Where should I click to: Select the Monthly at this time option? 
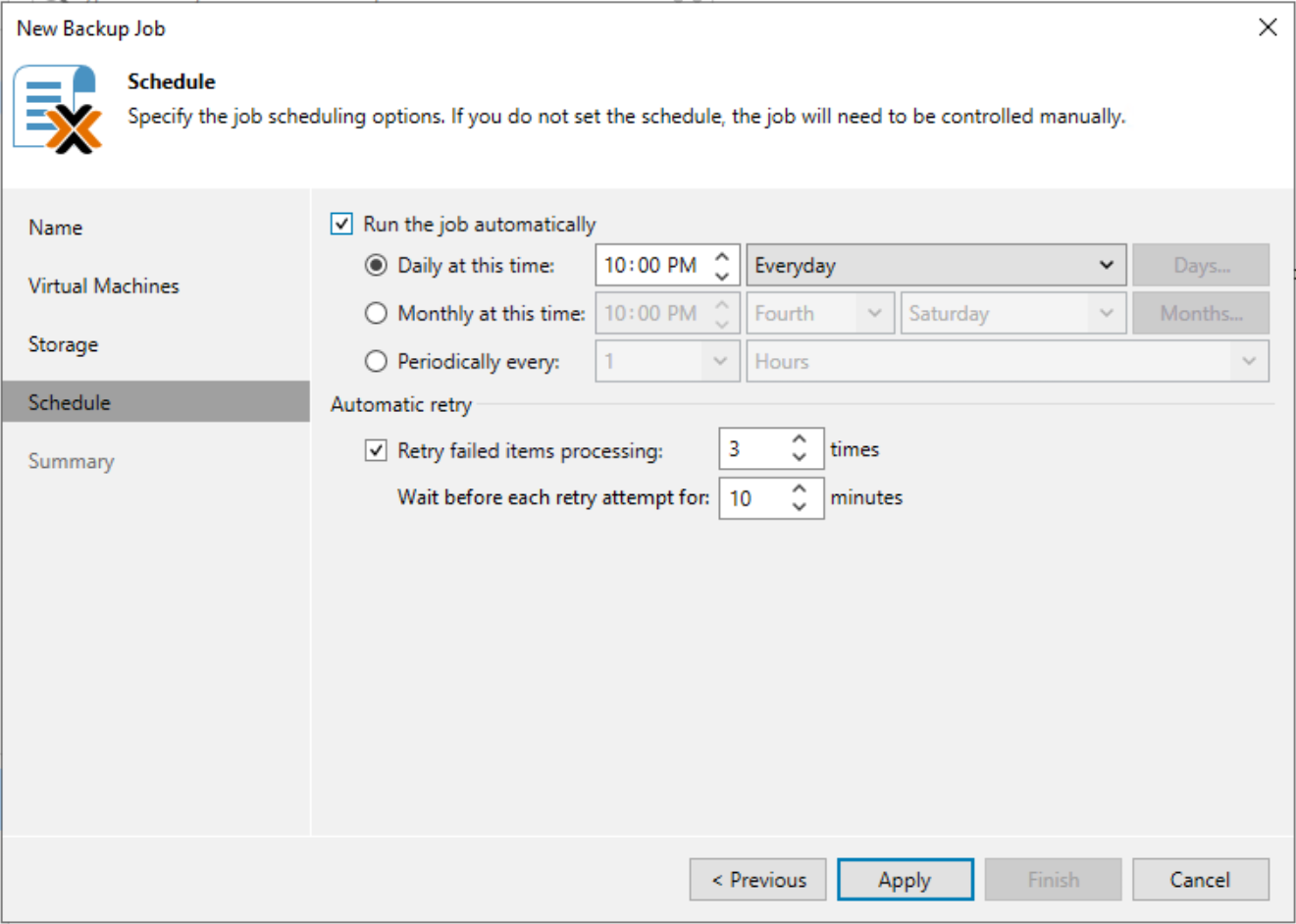tap(376, 313)
